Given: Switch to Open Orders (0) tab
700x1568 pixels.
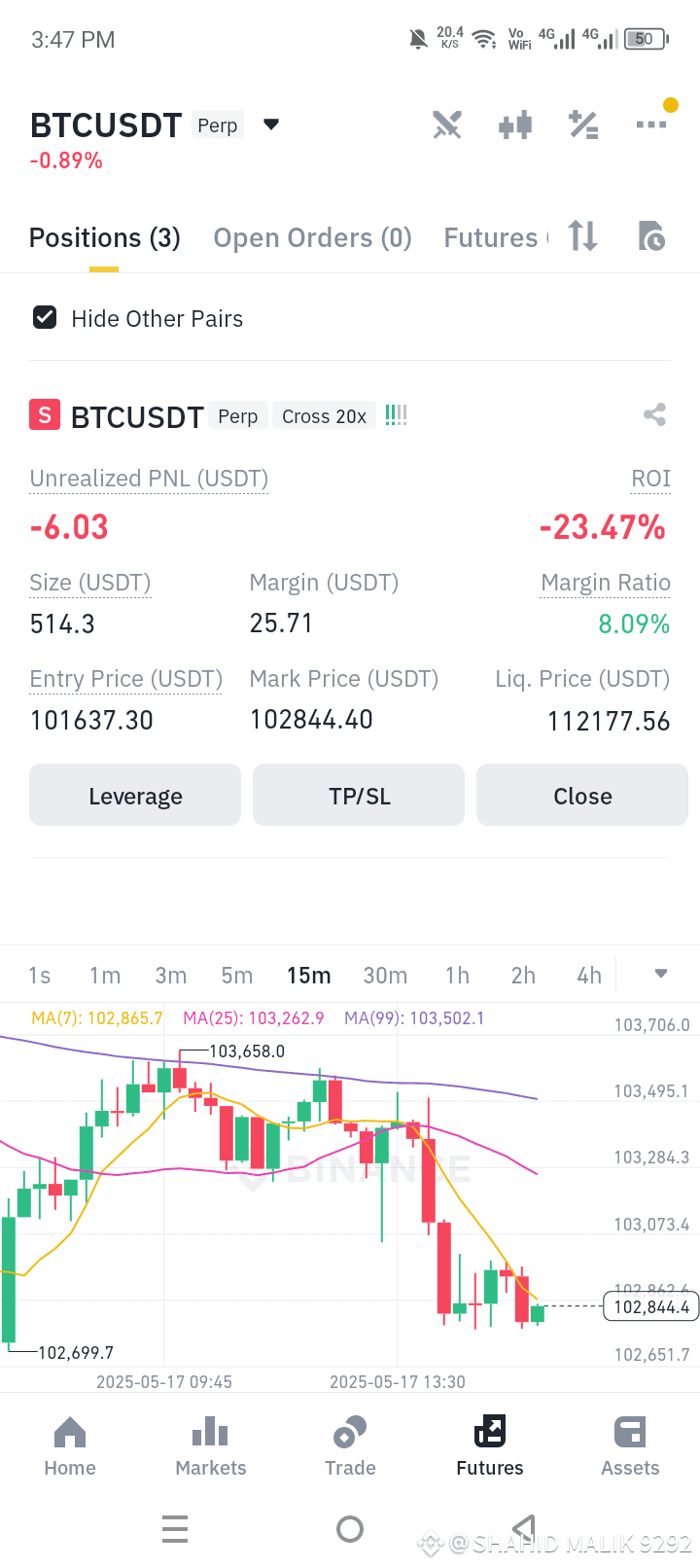Looking at the screenshot, I should pyautogui.click(x=312, y=238).
